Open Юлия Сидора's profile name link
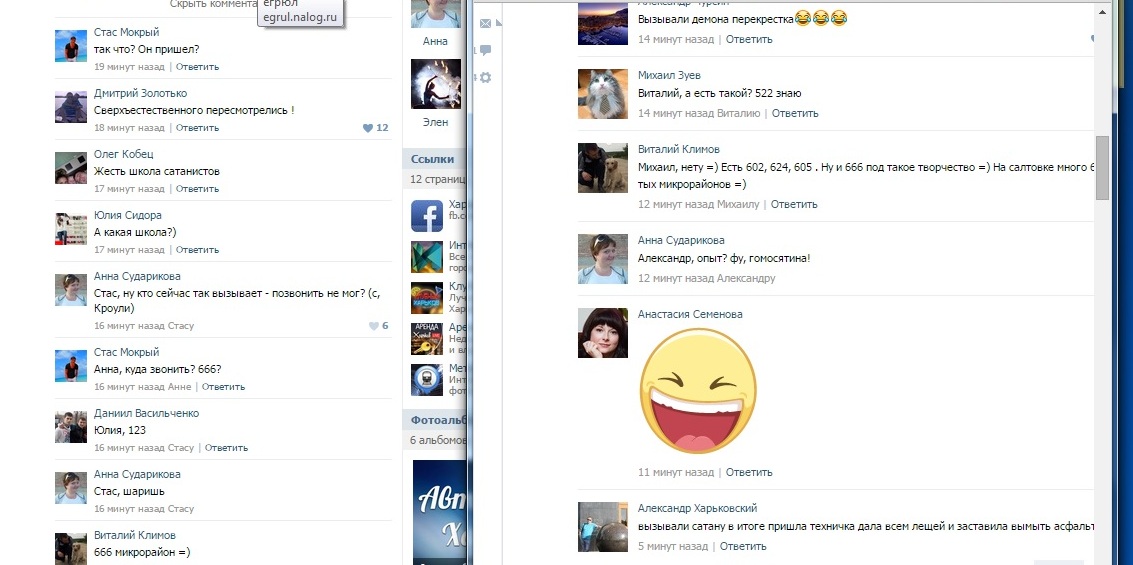Image resolution: width=1133 pixels, height=565 pixels. coord(128,215)
